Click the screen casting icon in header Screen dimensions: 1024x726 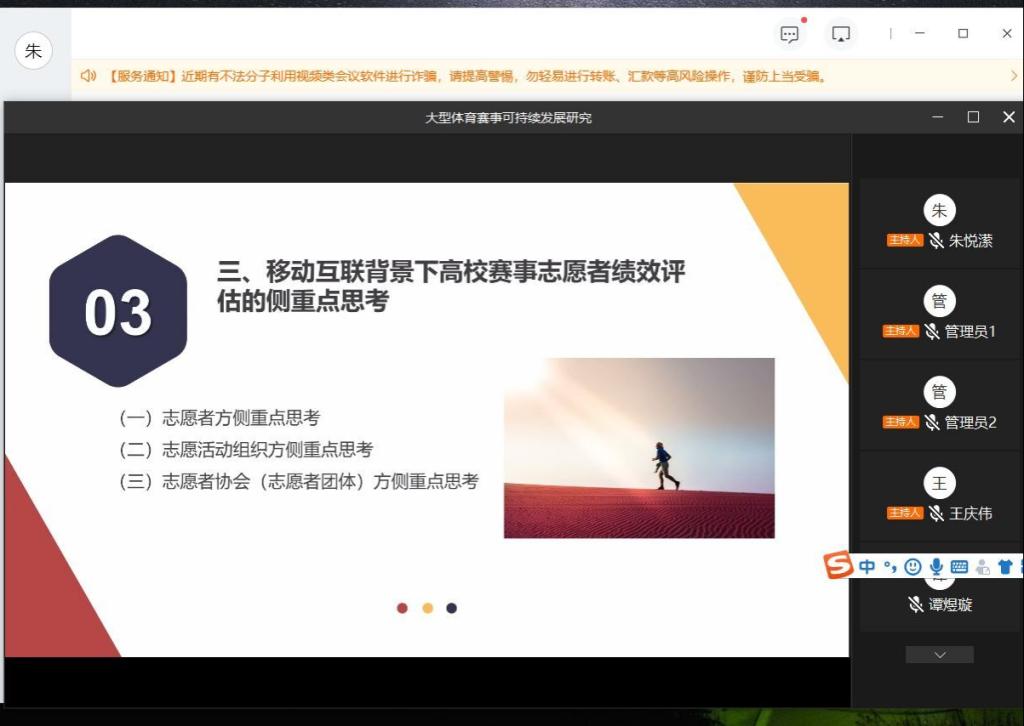point(840,34)
